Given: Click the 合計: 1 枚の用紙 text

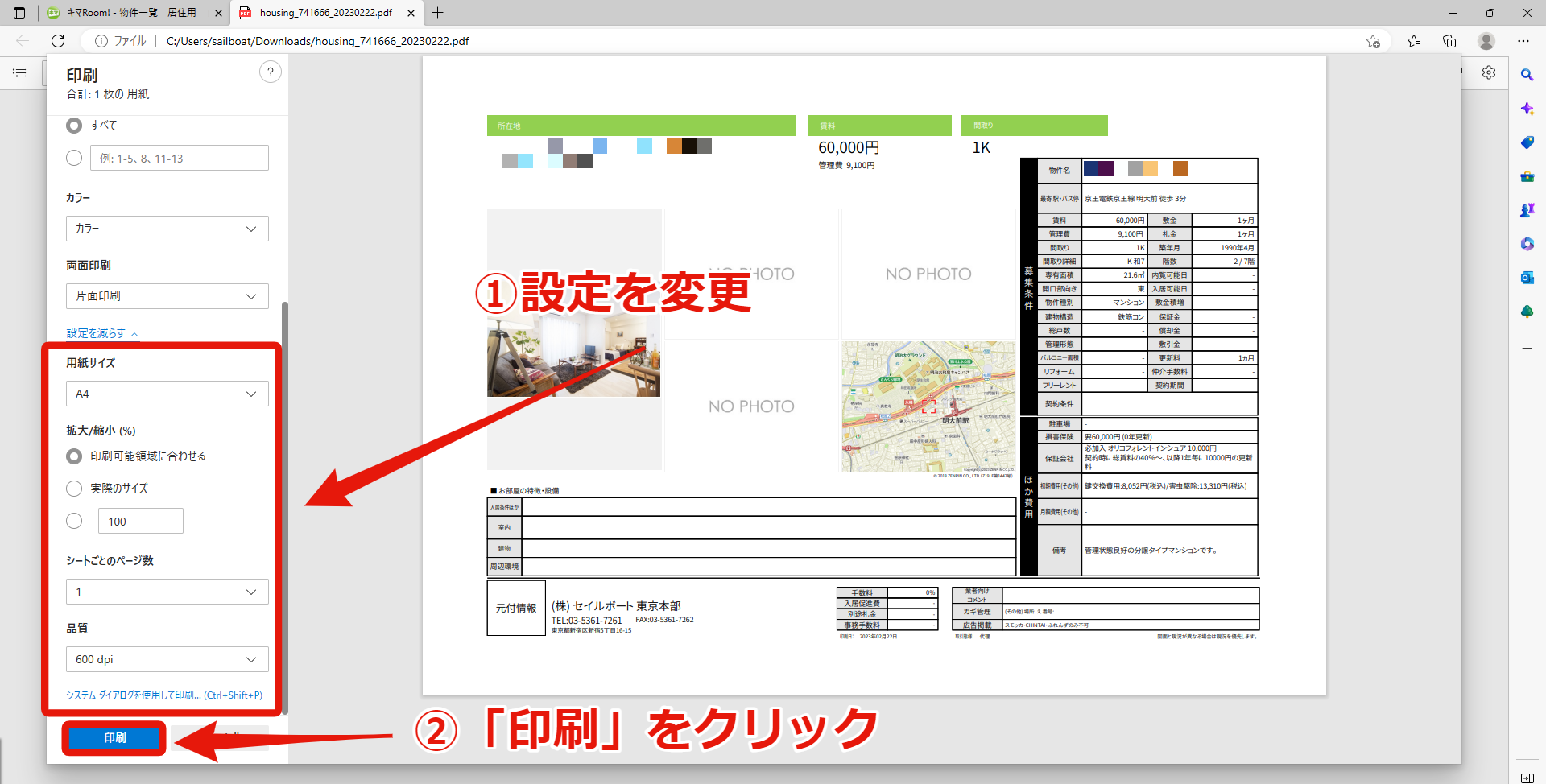Looking at the screenshot, I should pos(108,94).
